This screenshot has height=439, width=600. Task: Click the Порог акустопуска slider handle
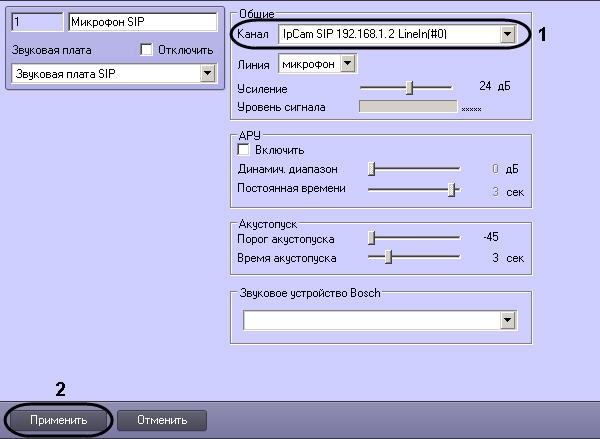pos(371,238)
